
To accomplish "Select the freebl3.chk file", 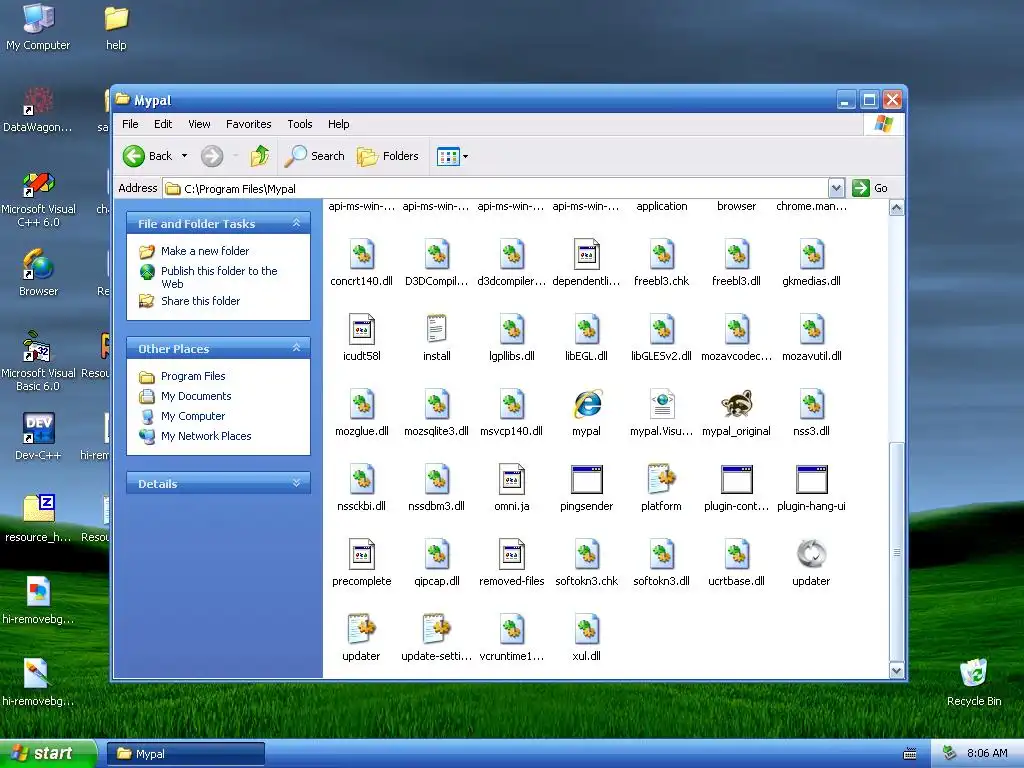I will pos(662,263).
